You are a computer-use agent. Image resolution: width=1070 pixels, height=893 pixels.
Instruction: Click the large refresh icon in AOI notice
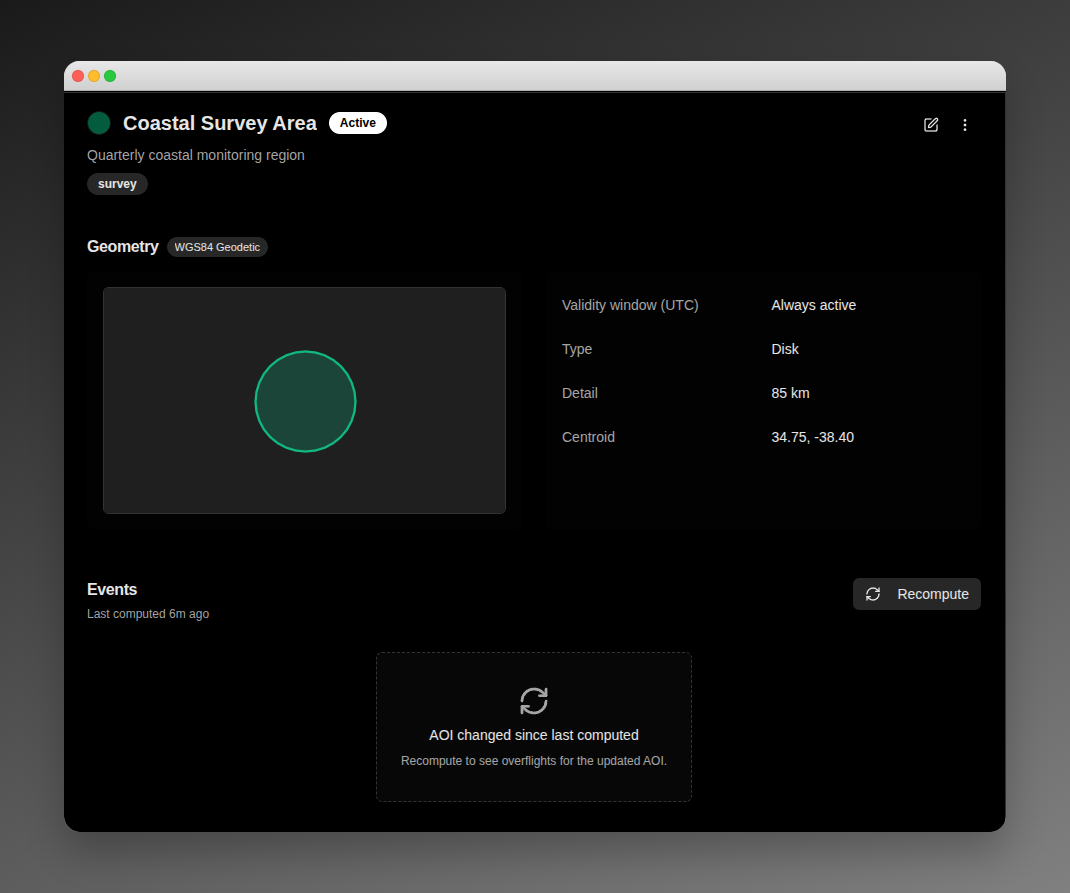pyautogui.click(x=534, y=701)
